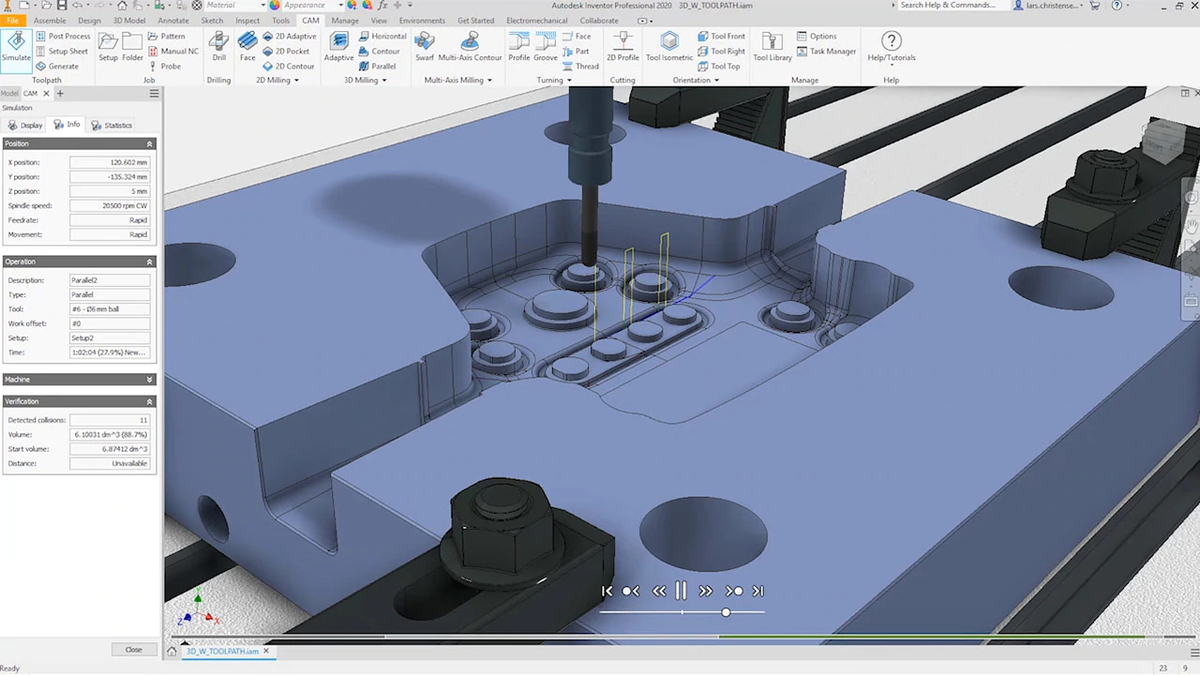This screenshot has width=1200, height=675.
Task: Collapse the Verification panel section
Action: point(148,400)
